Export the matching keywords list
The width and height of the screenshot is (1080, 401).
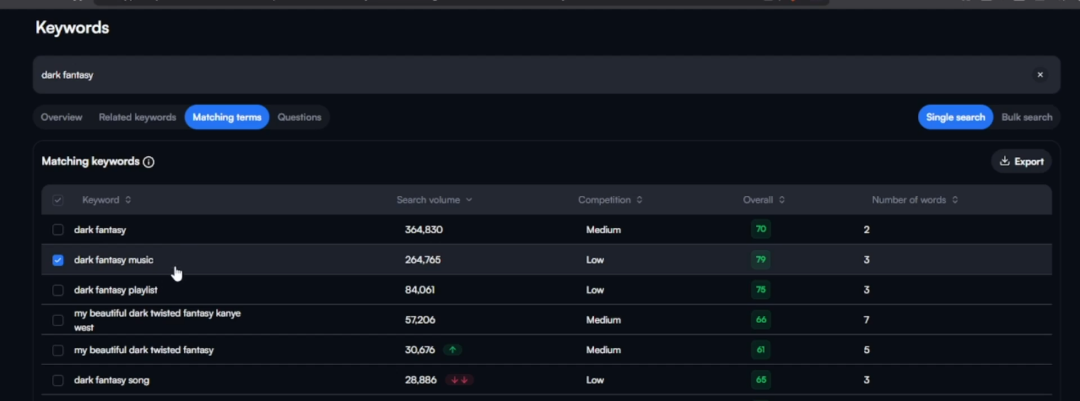coord(1021,161)
